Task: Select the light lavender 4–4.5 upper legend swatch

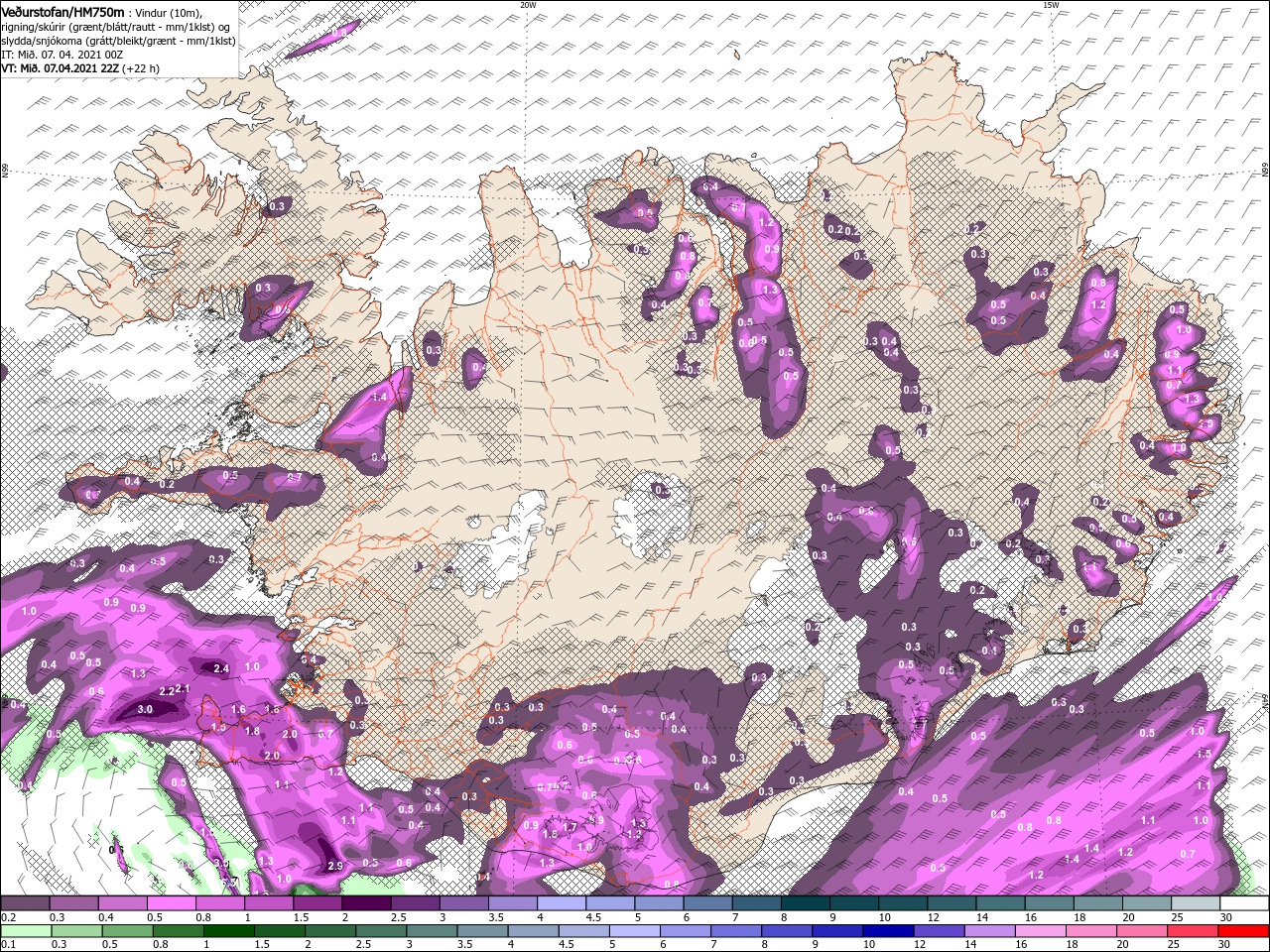Action: 561,903
